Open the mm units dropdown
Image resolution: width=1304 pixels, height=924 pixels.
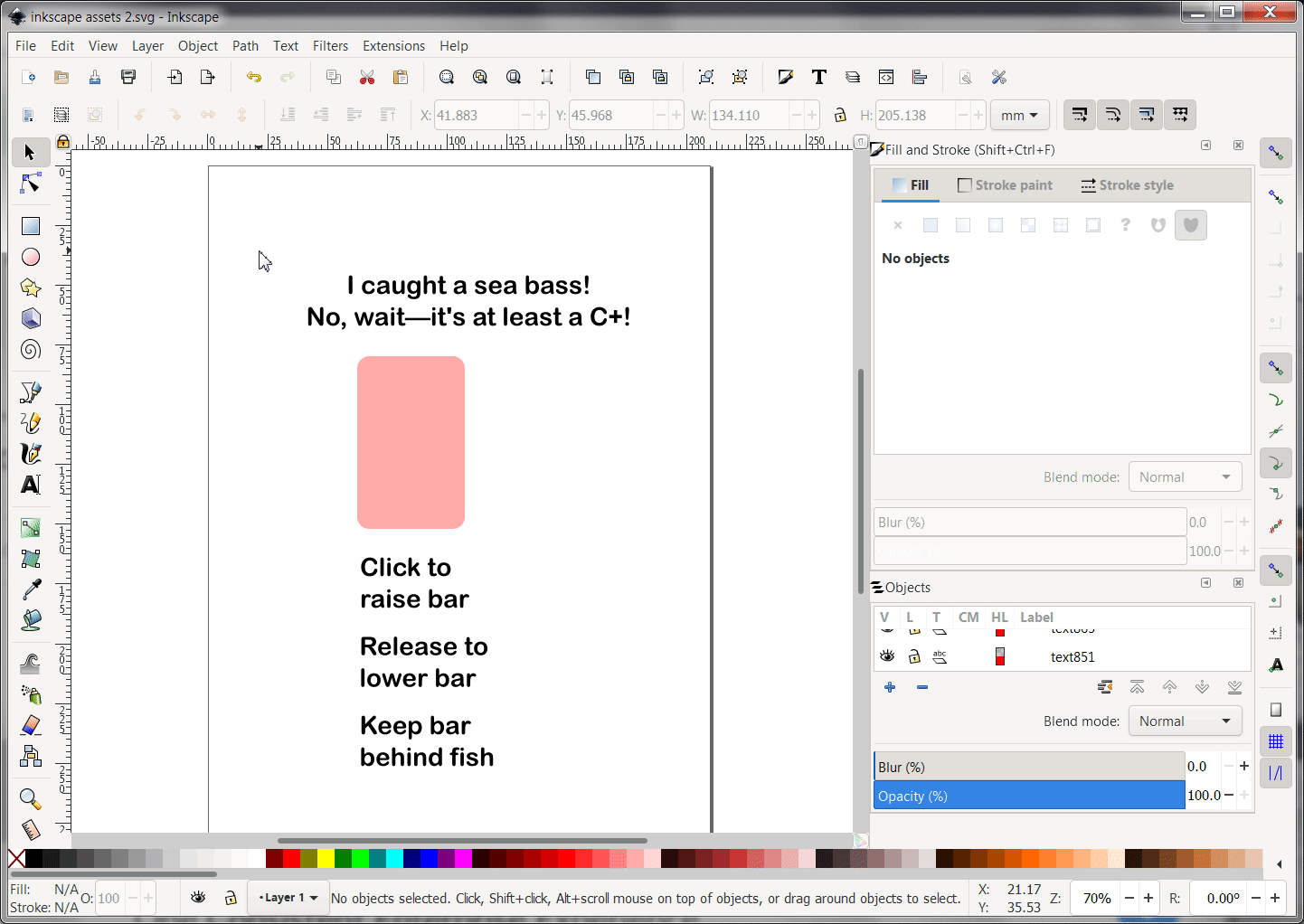[x=1019, y=114]
